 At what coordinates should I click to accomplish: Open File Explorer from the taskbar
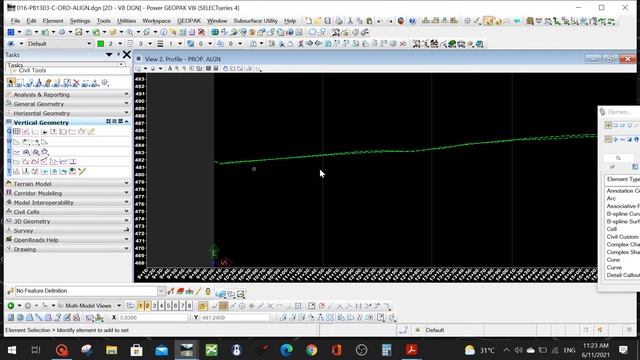click(111, 350)
